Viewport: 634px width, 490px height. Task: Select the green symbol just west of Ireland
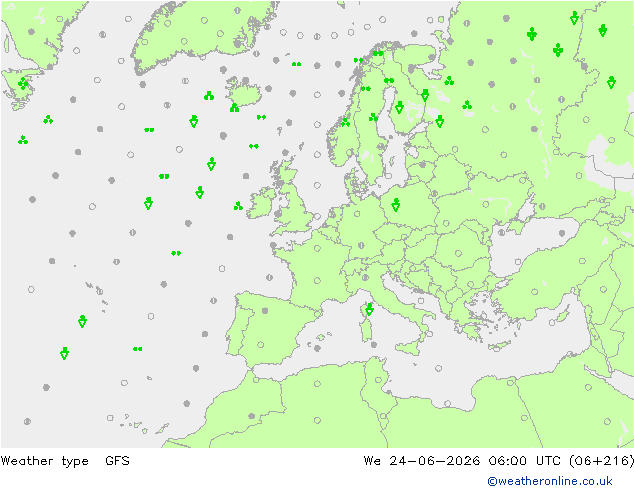pos(238,206)
